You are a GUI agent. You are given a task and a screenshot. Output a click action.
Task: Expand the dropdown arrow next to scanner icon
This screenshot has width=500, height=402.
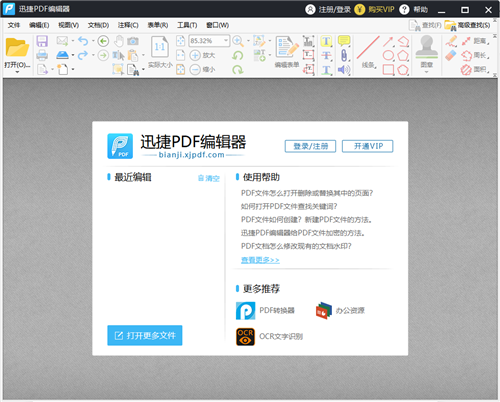coord(72,55)
